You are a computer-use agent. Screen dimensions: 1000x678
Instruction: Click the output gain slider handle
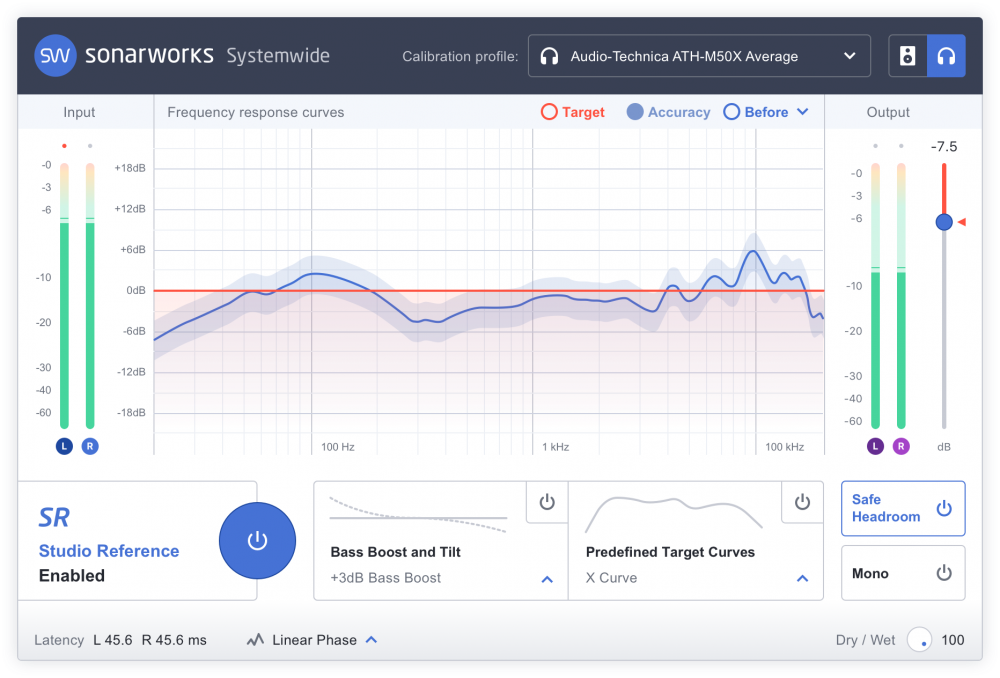944,222
